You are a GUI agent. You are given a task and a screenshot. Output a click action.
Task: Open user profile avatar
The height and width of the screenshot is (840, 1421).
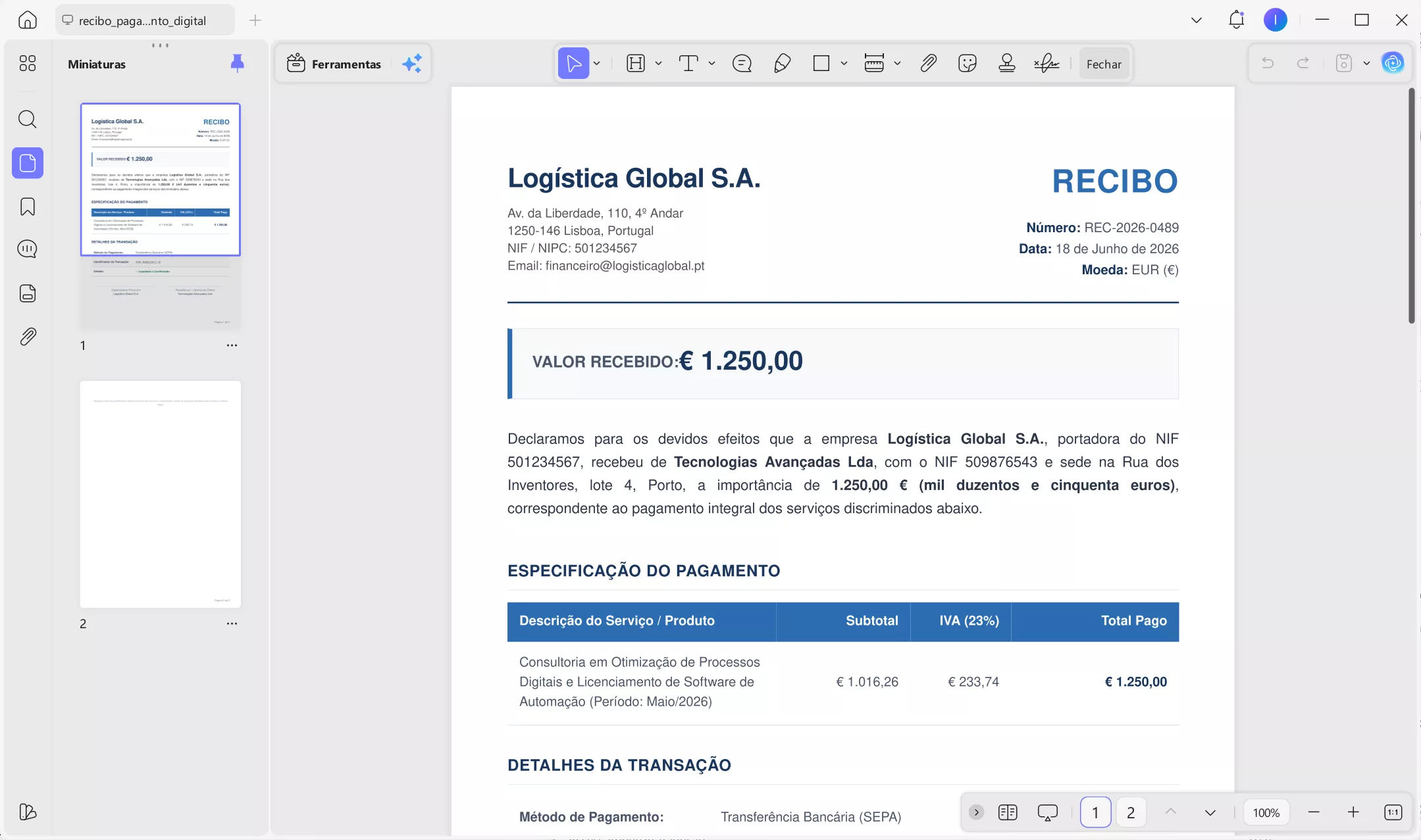(x=1275, y=20)
